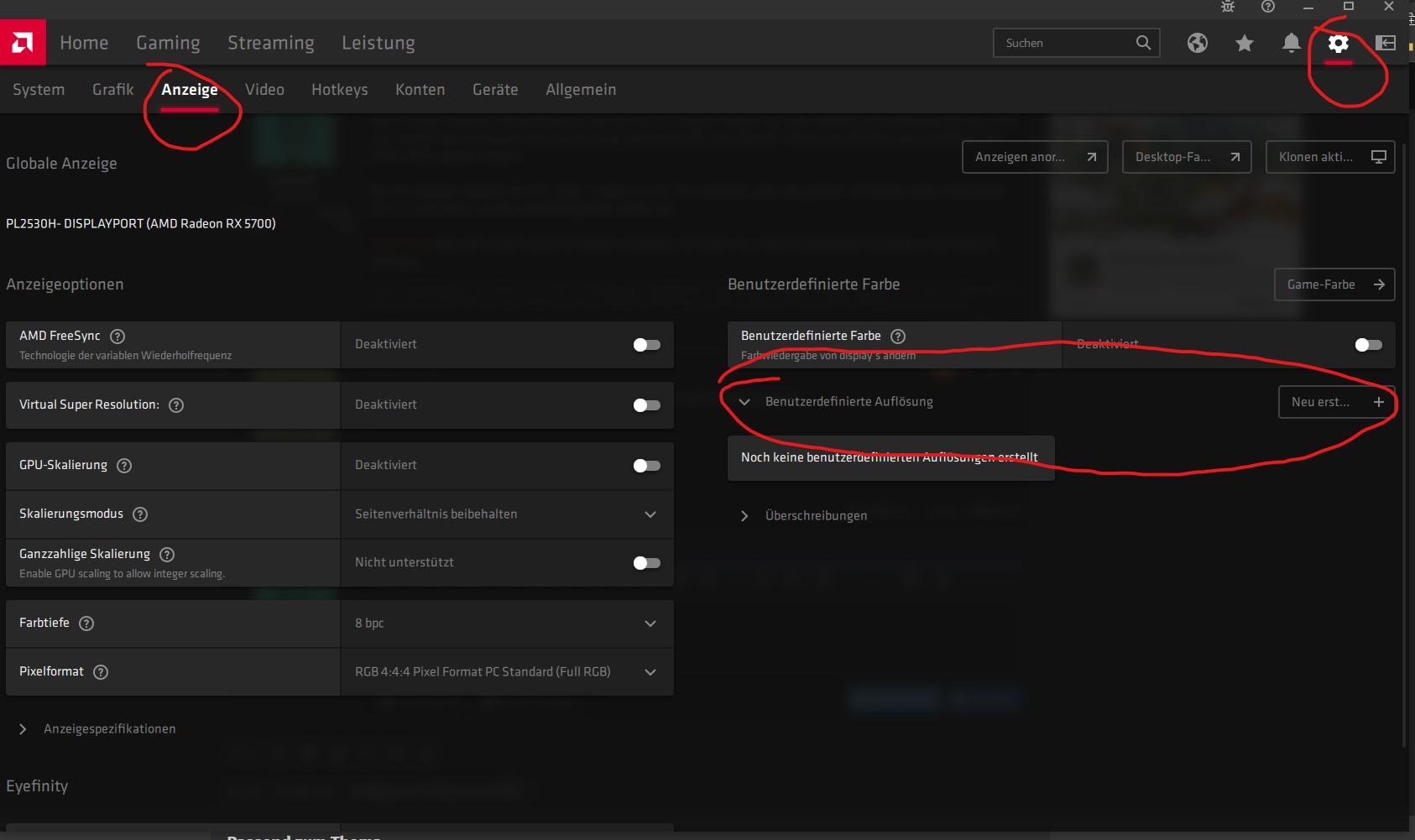Open the notifications bell icon

1292,43
